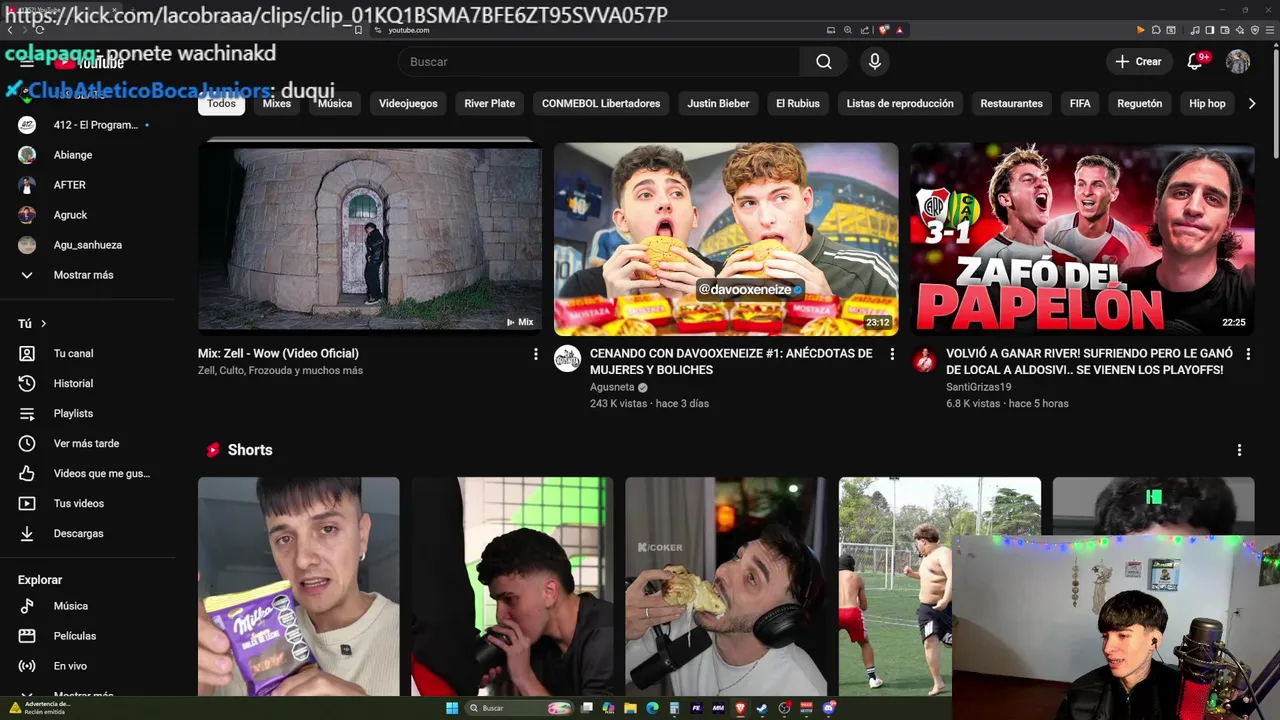Image resolution: width=1280 pixels, height=720 pixels.
Task: Open the account avatar menu
Action: (x=1238, y=62)
